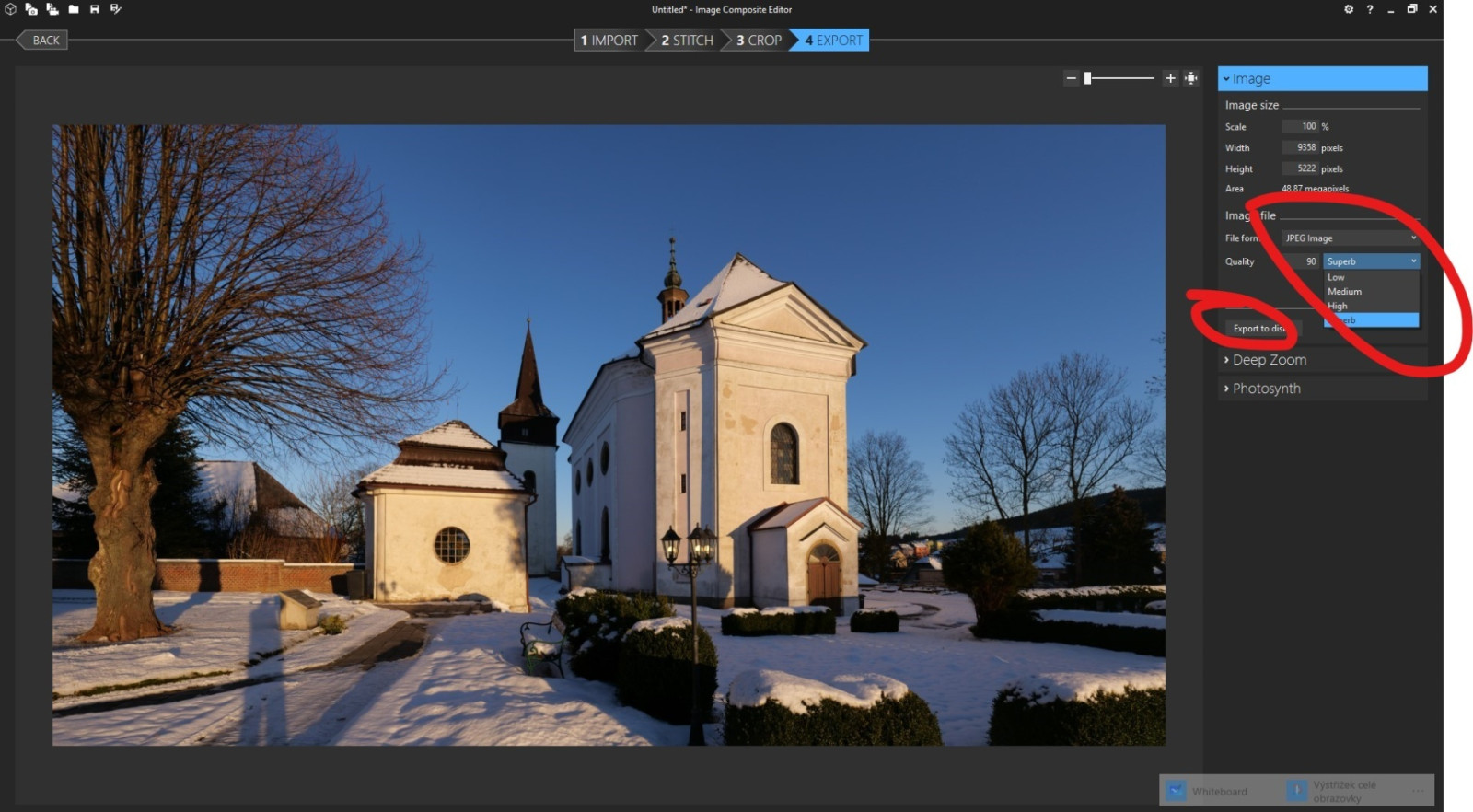Go to the 3 CROP step
The image size is (1473, 812).
[760, 41]
